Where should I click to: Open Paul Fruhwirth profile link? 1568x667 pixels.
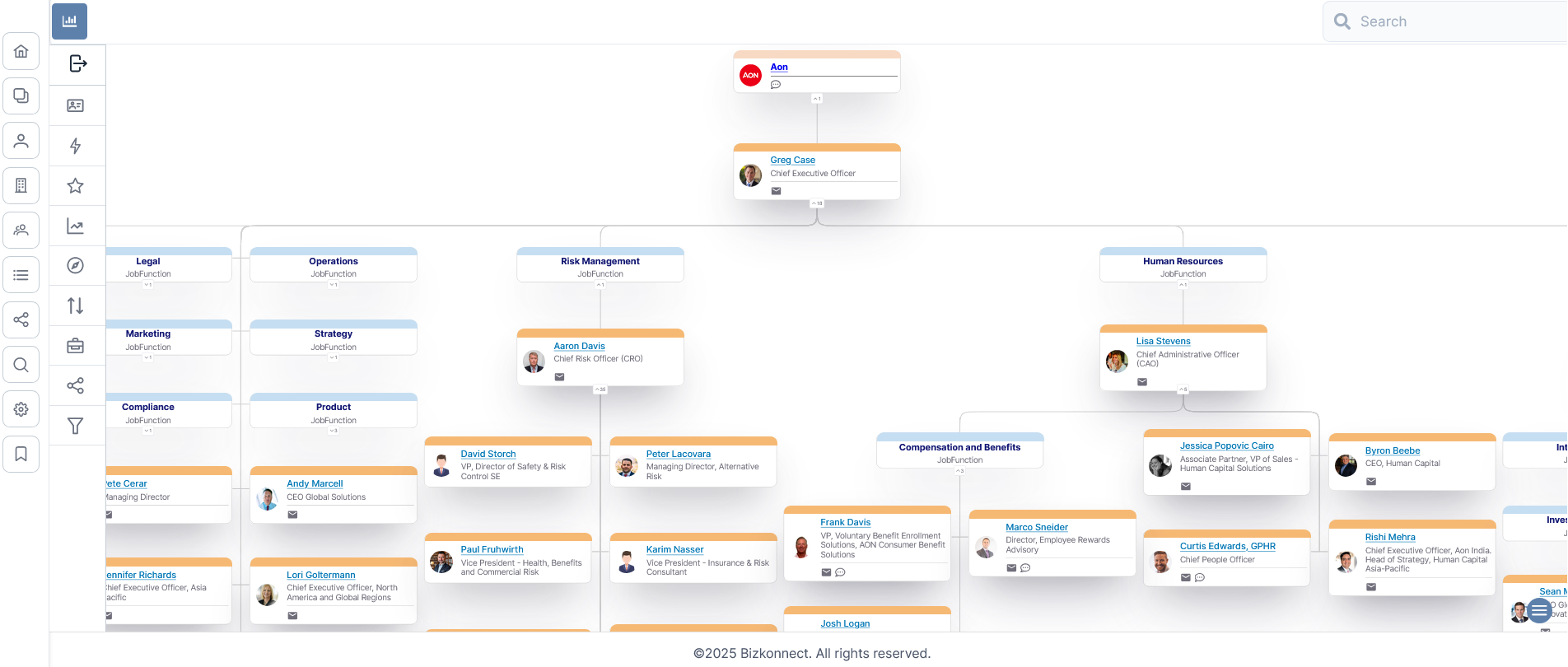[492, 549]
